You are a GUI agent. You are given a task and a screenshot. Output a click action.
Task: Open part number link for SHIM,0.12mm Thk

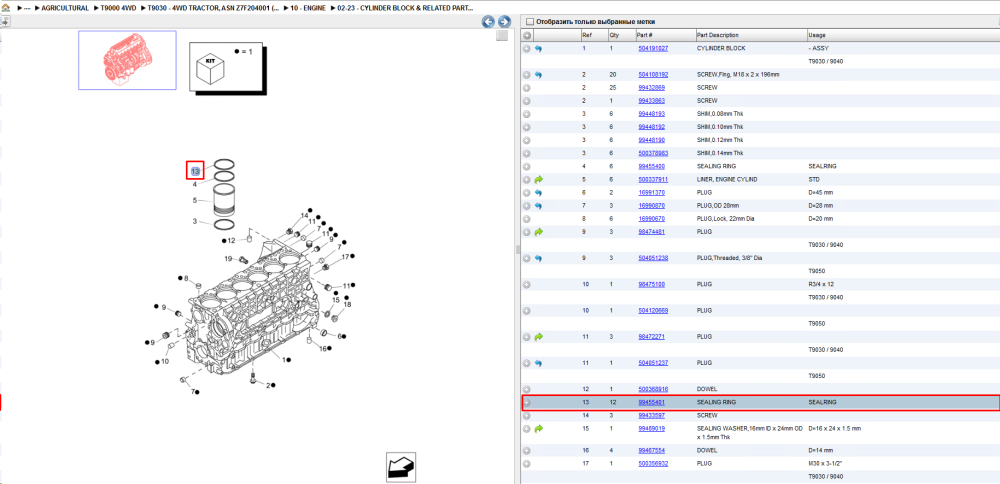(x=651, y=140)
